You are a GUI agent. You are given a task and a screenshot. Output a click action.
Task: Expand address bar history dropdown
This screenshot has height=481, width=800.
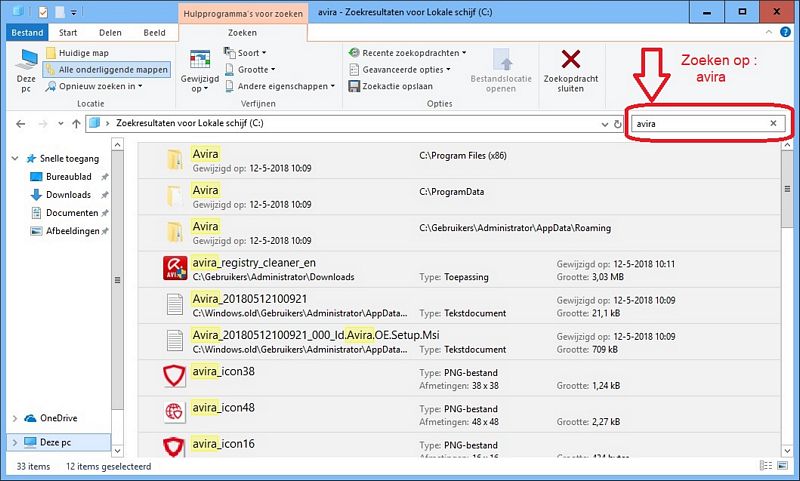[x=605, y=124]
